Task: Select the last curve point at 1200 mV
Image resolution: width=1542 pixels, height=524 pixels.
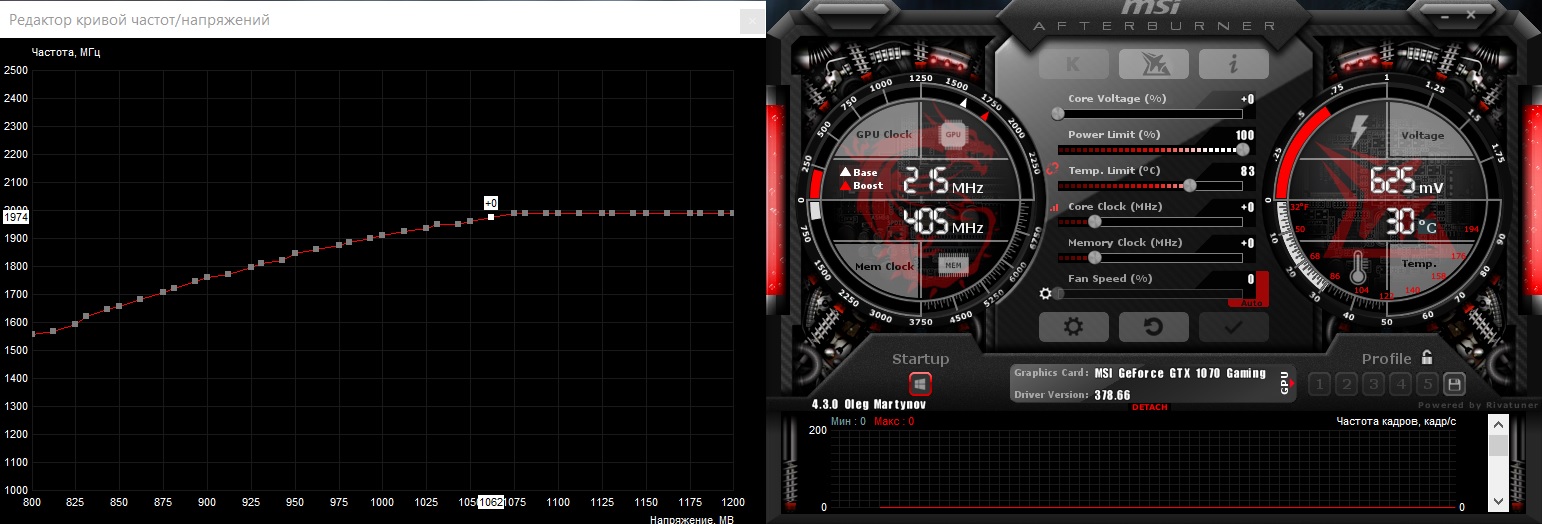Action: coord(733,213)
